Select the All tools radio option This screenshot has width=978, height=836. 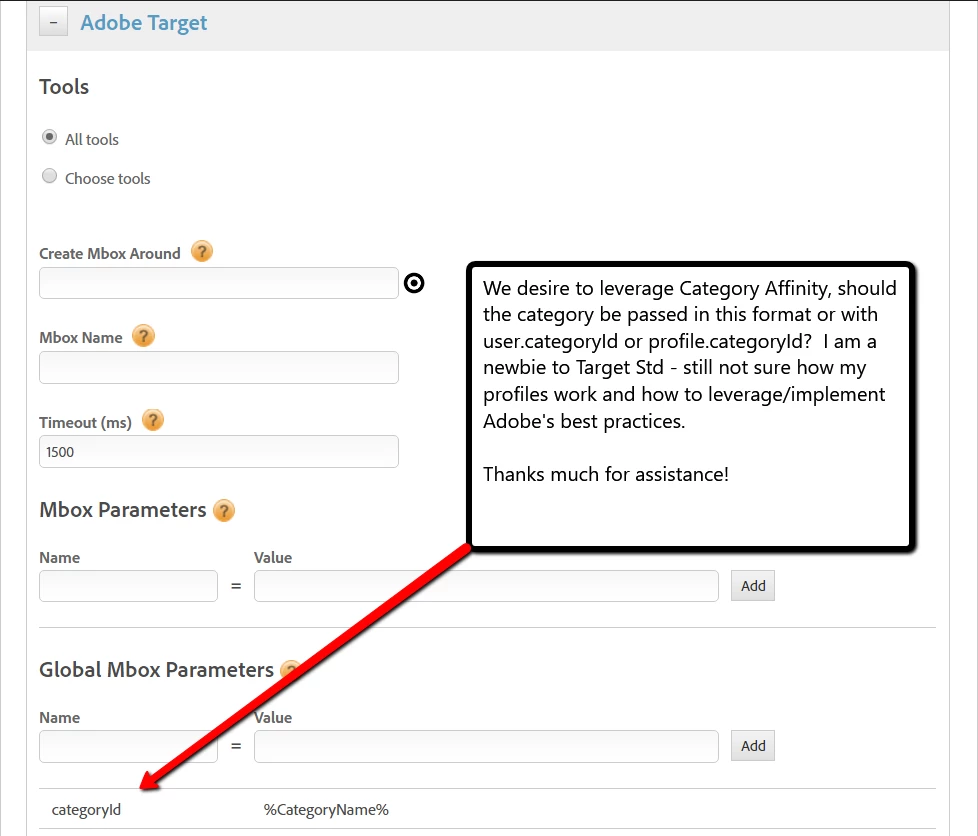49,137
